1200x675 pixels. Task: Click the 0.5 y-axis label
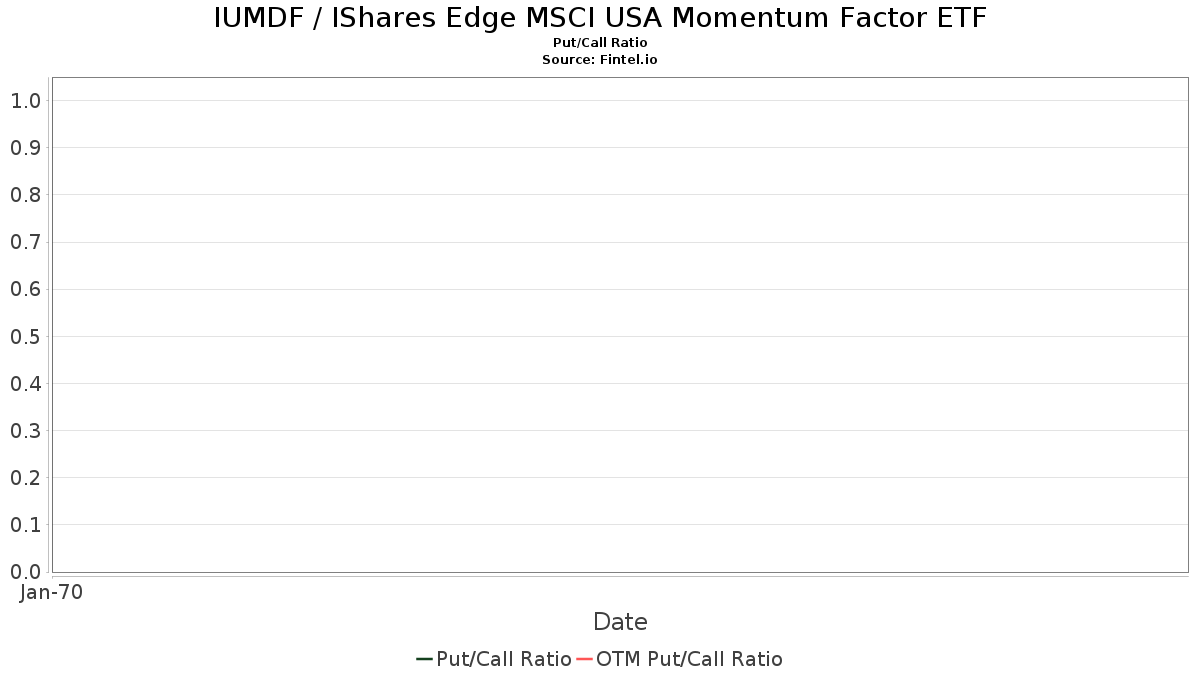(25, 336)
